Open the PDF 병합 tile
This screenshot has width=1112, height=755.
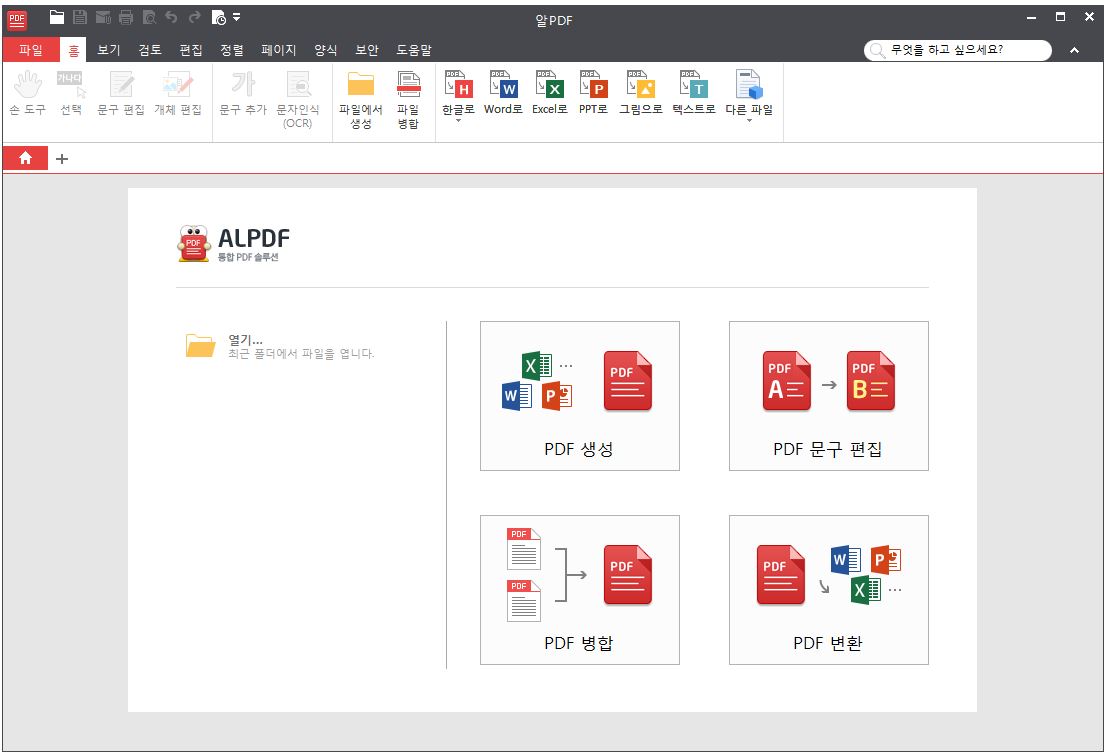point(579,590)
